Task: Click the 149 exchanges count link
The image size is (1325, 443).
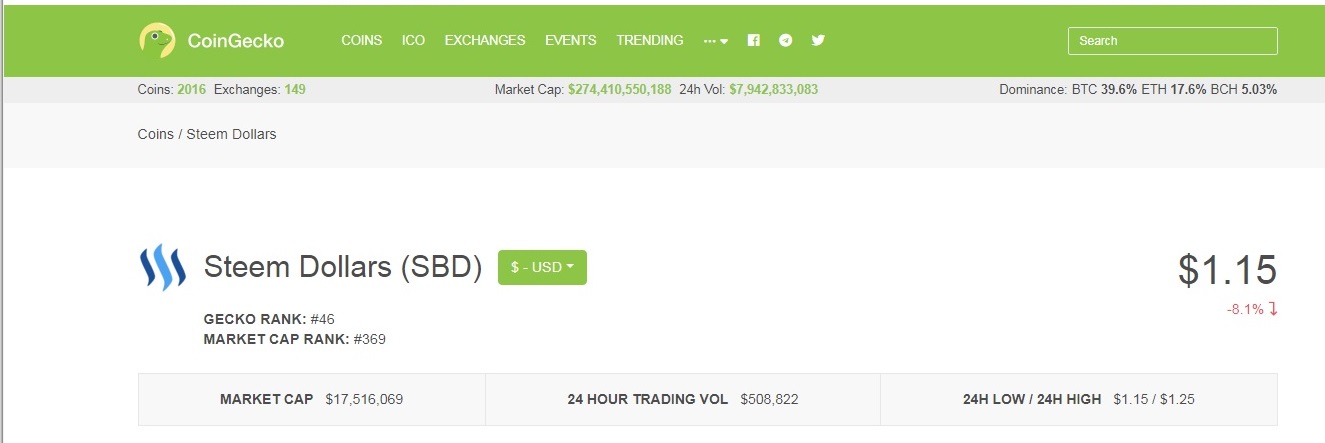Action: click(295, 89)
